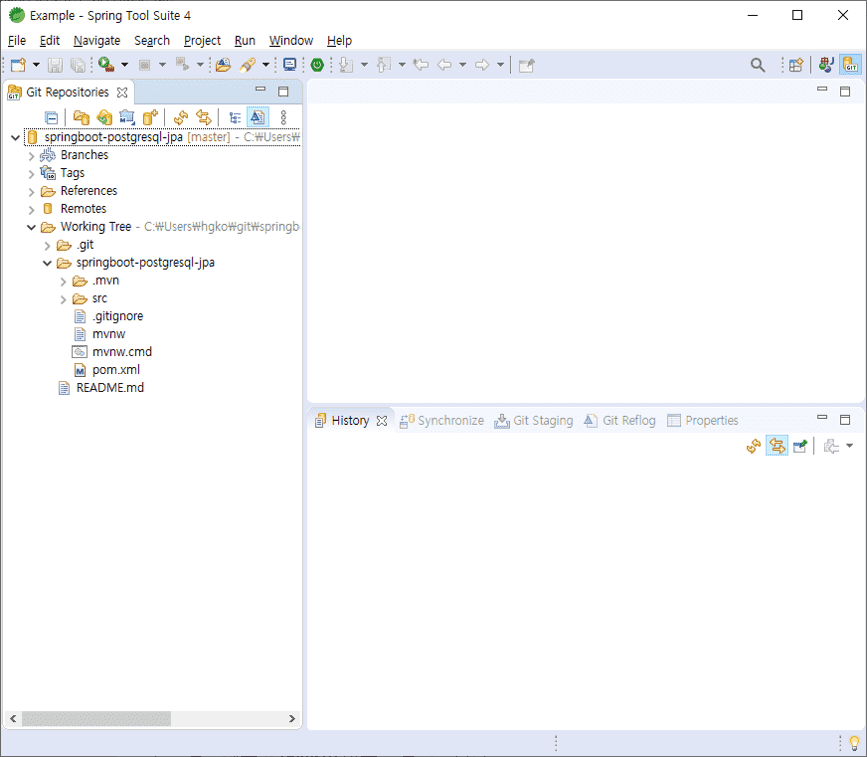867x757 pixels.
Task: Expand the Remotes node
Action: click(x=32, y=210)
